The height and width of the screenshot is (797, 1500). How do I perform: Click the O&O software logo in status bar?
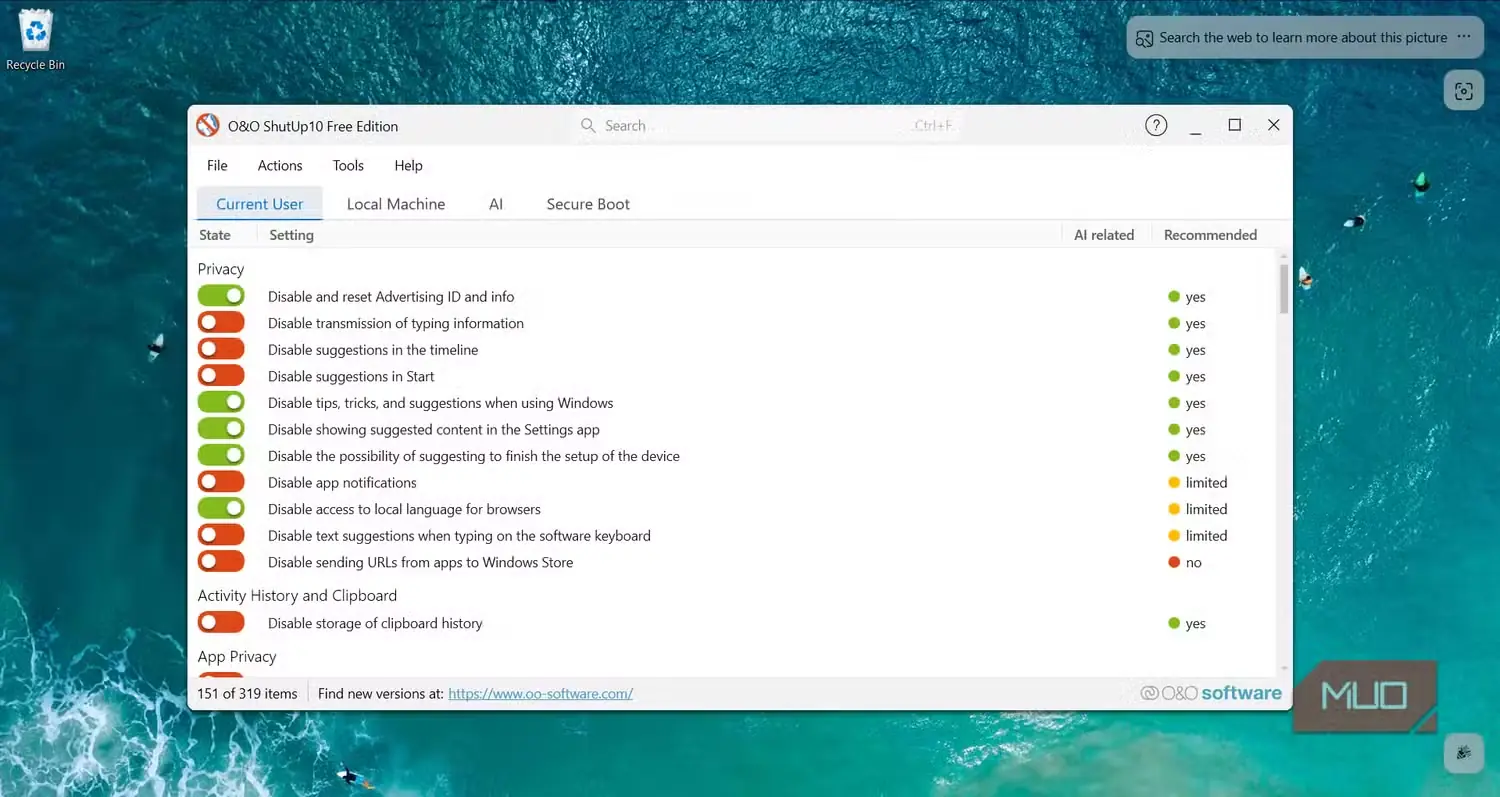pyautogui.click(x=1211, y=693)
